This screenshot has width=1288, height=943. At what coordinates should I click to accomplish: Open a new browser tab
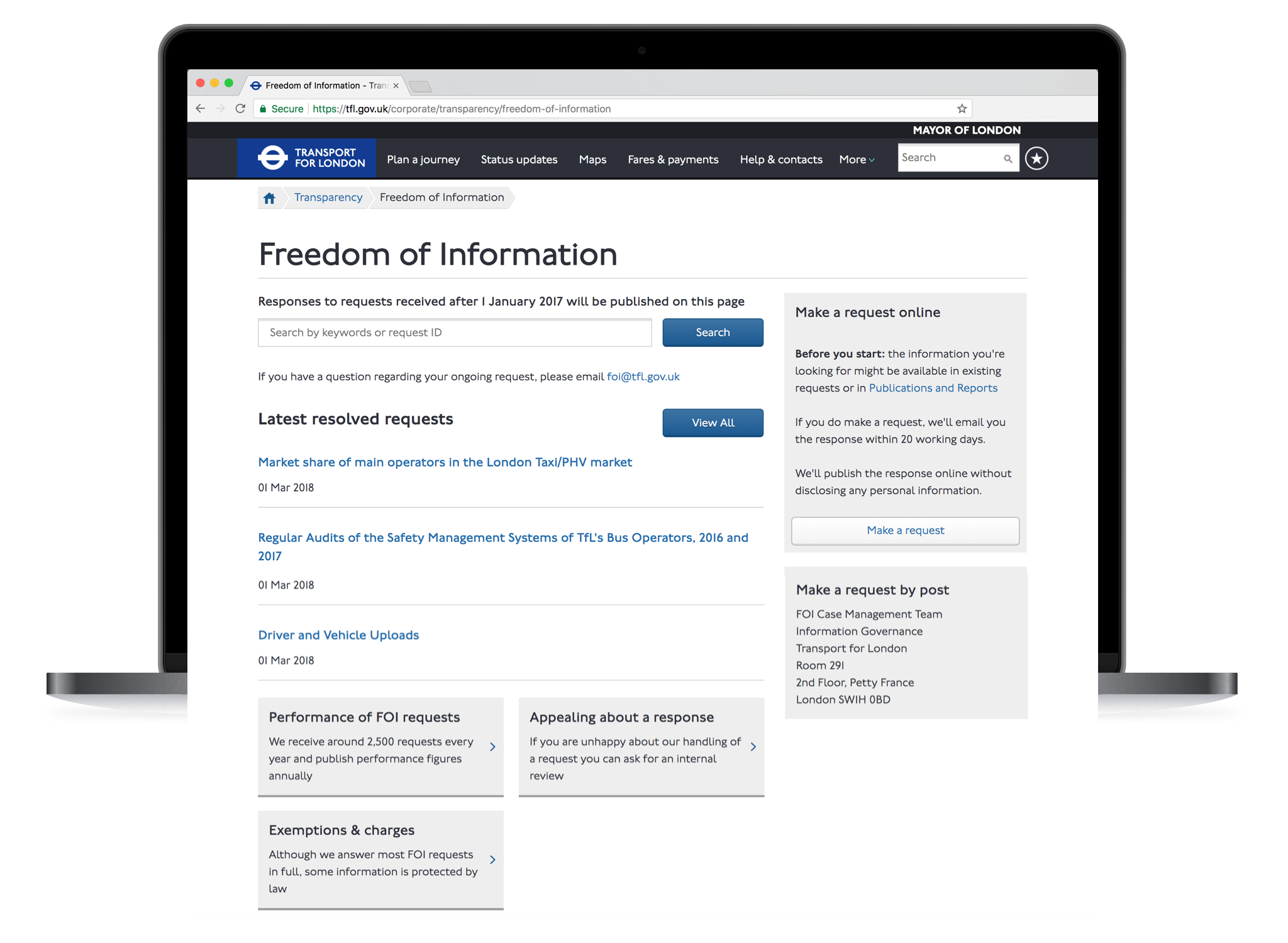(x=420, y=86)
